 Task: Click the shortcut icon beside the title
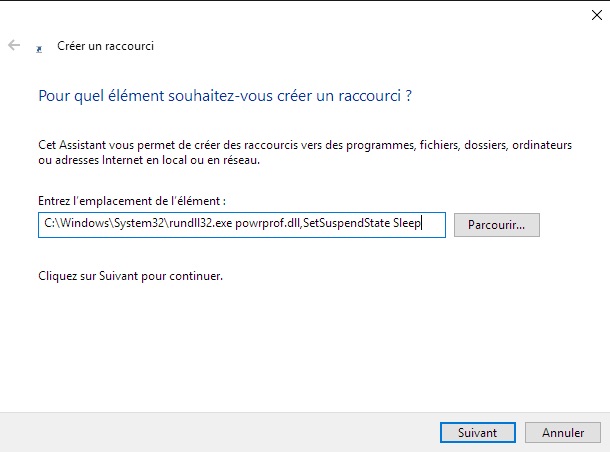tap(39, 46)
